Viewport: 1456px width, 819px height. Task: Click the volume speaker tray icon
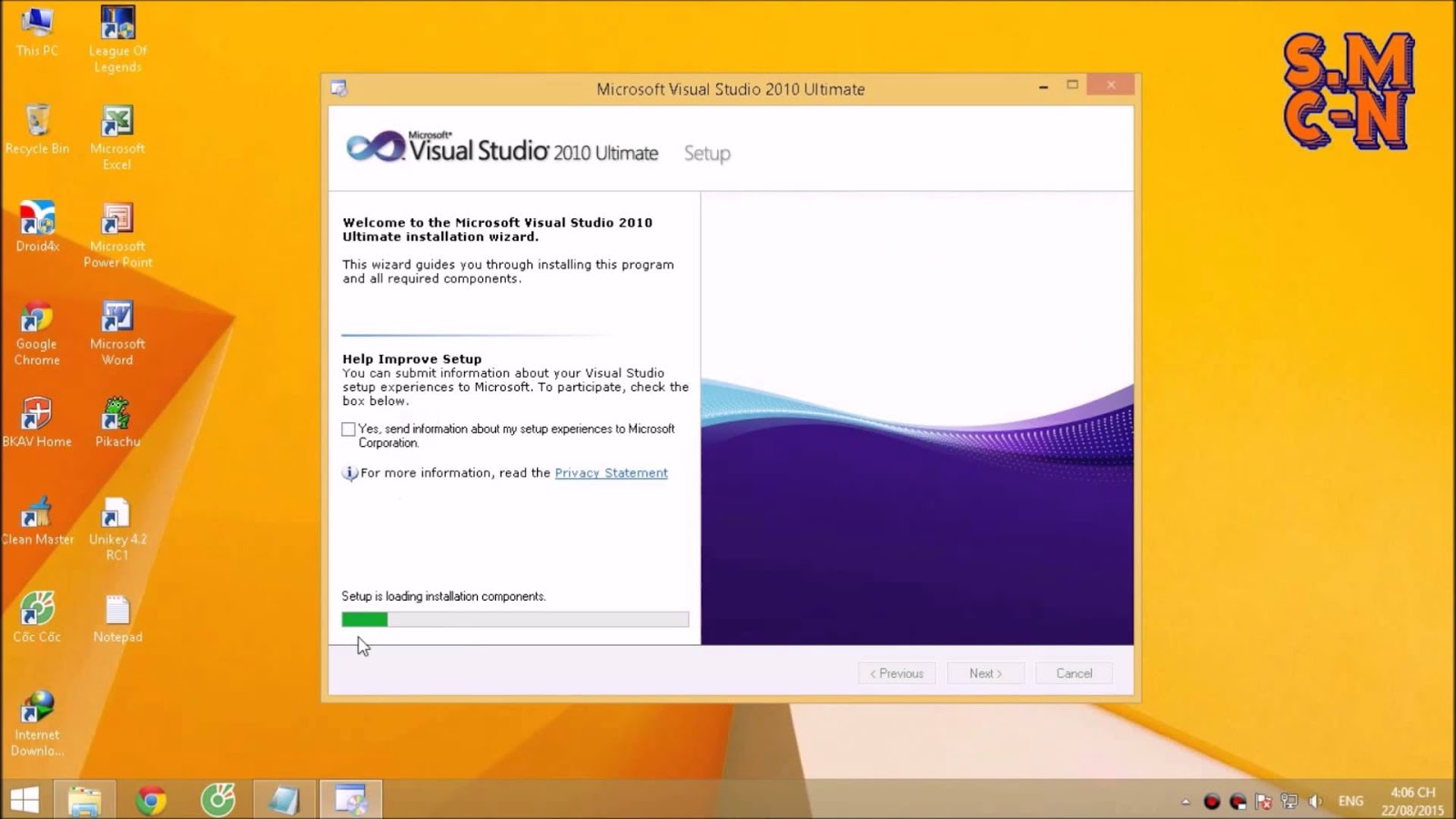[x=1315, y=802]
